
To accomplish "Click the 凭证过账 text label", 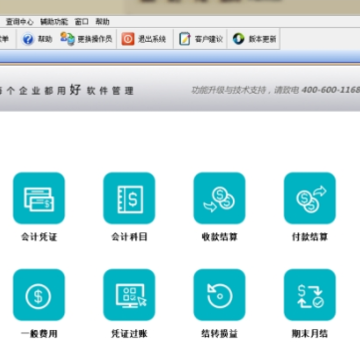I will click(129, 334).
